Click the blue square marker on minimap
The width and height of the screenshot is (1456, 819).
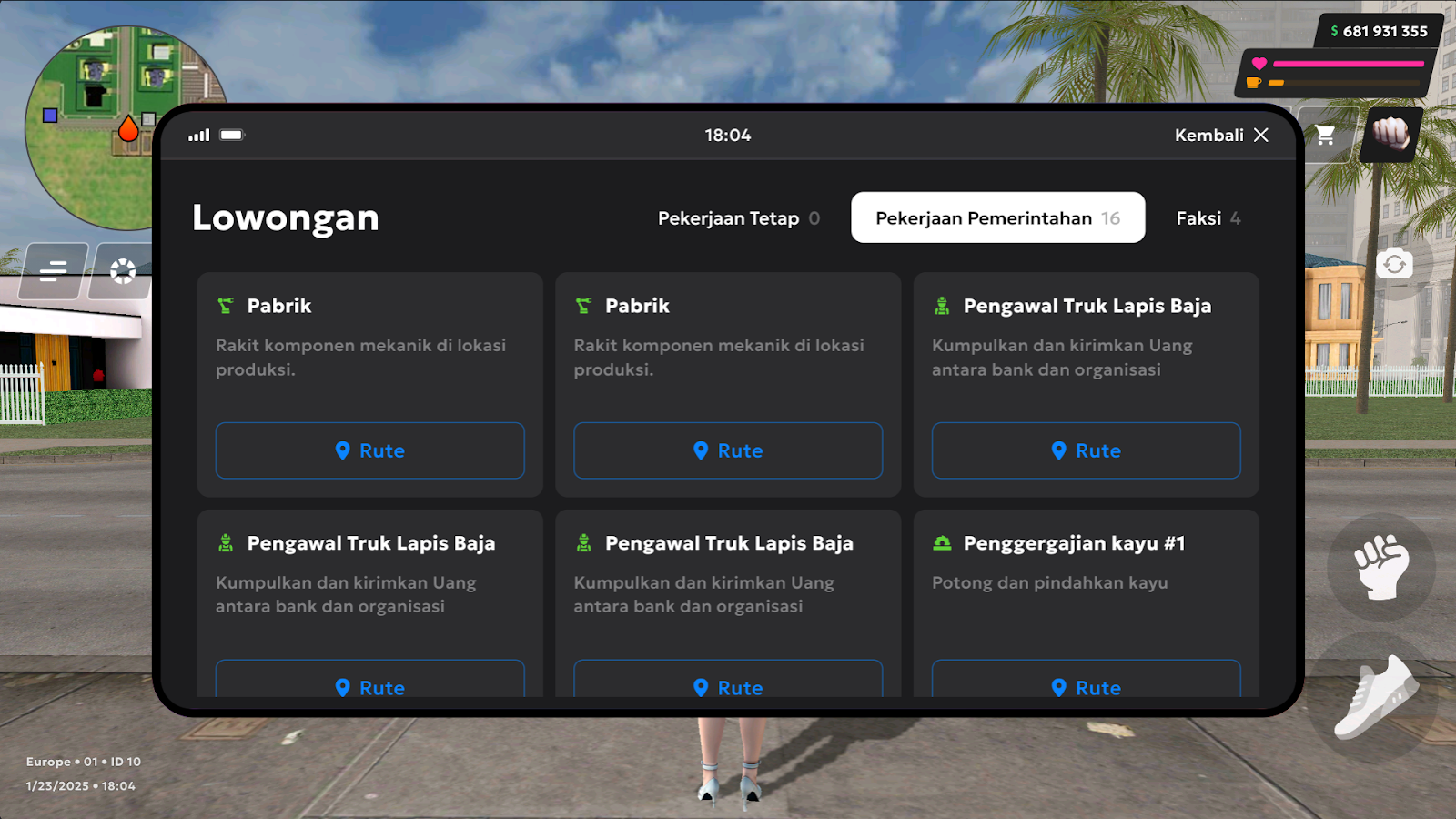[50, 116]
